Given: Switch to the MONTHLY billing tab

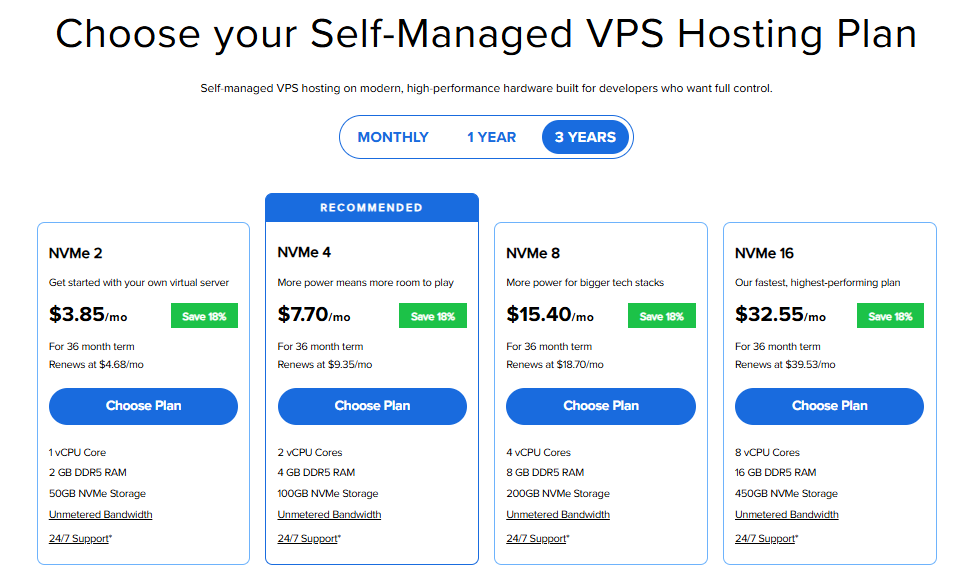Looking at the screenshot, I should tap(393, 137).
